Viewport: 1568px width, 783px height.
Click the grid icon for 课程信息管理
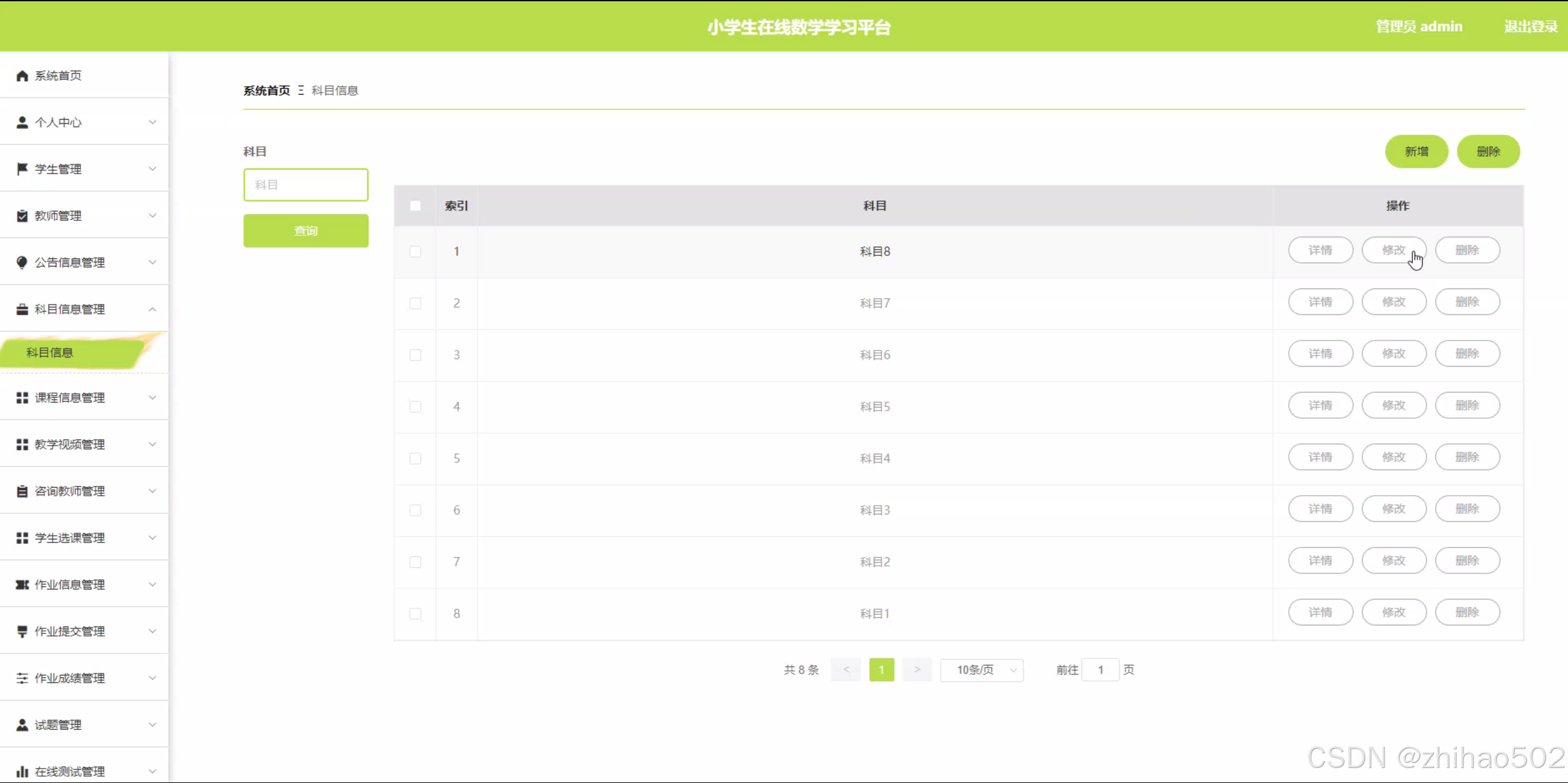tap(22, 397)
